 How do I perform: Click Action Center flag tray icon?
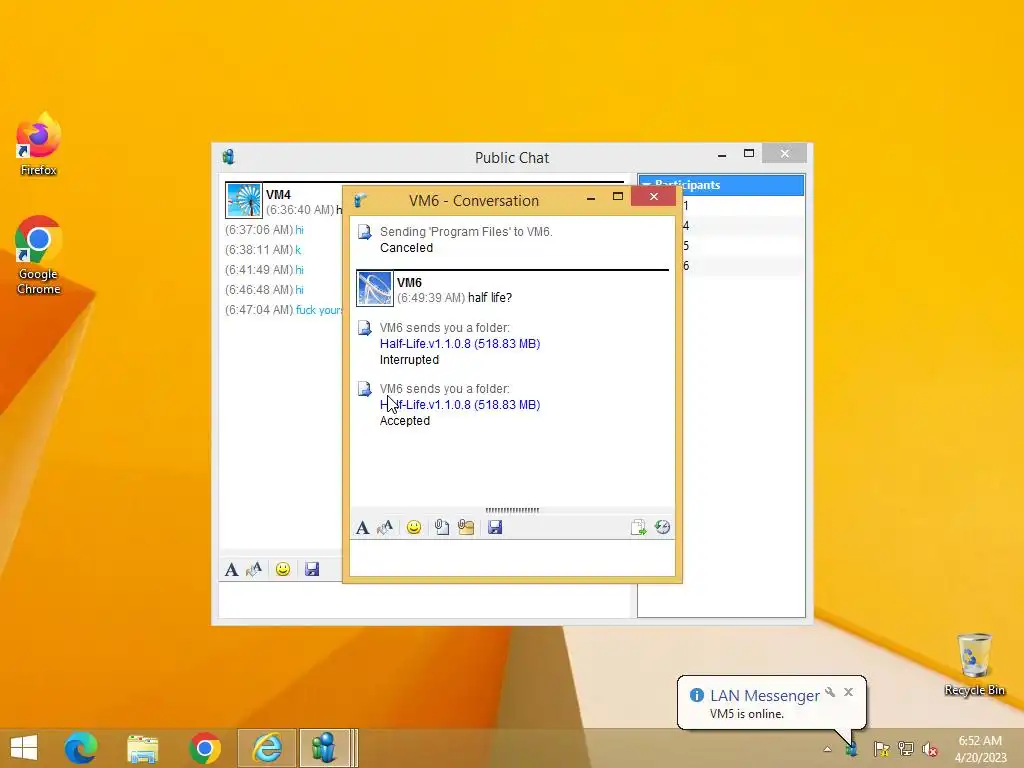(881, 749)
